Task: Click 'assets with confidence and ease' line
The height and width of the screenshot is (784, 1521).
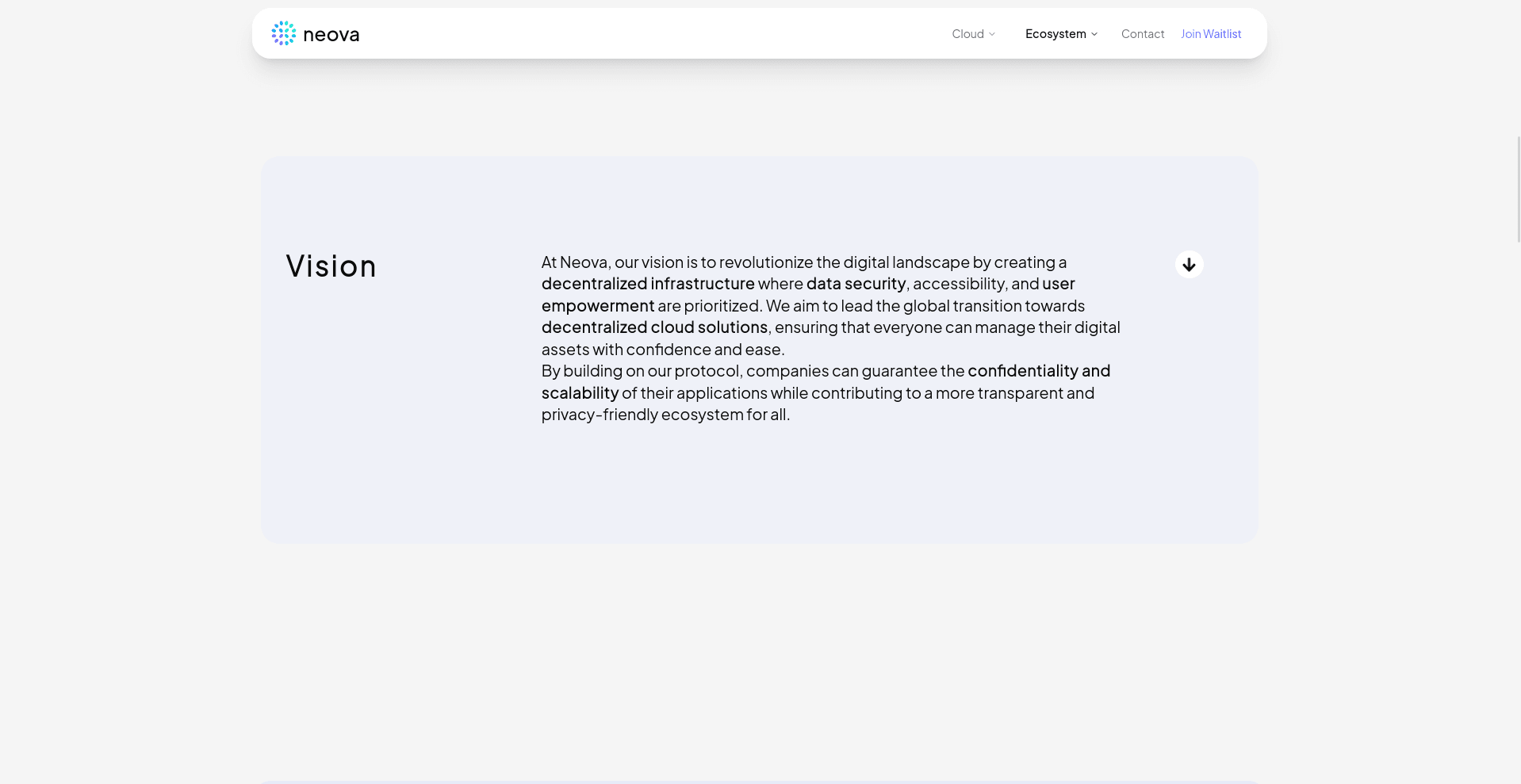Action: (662, 350)
